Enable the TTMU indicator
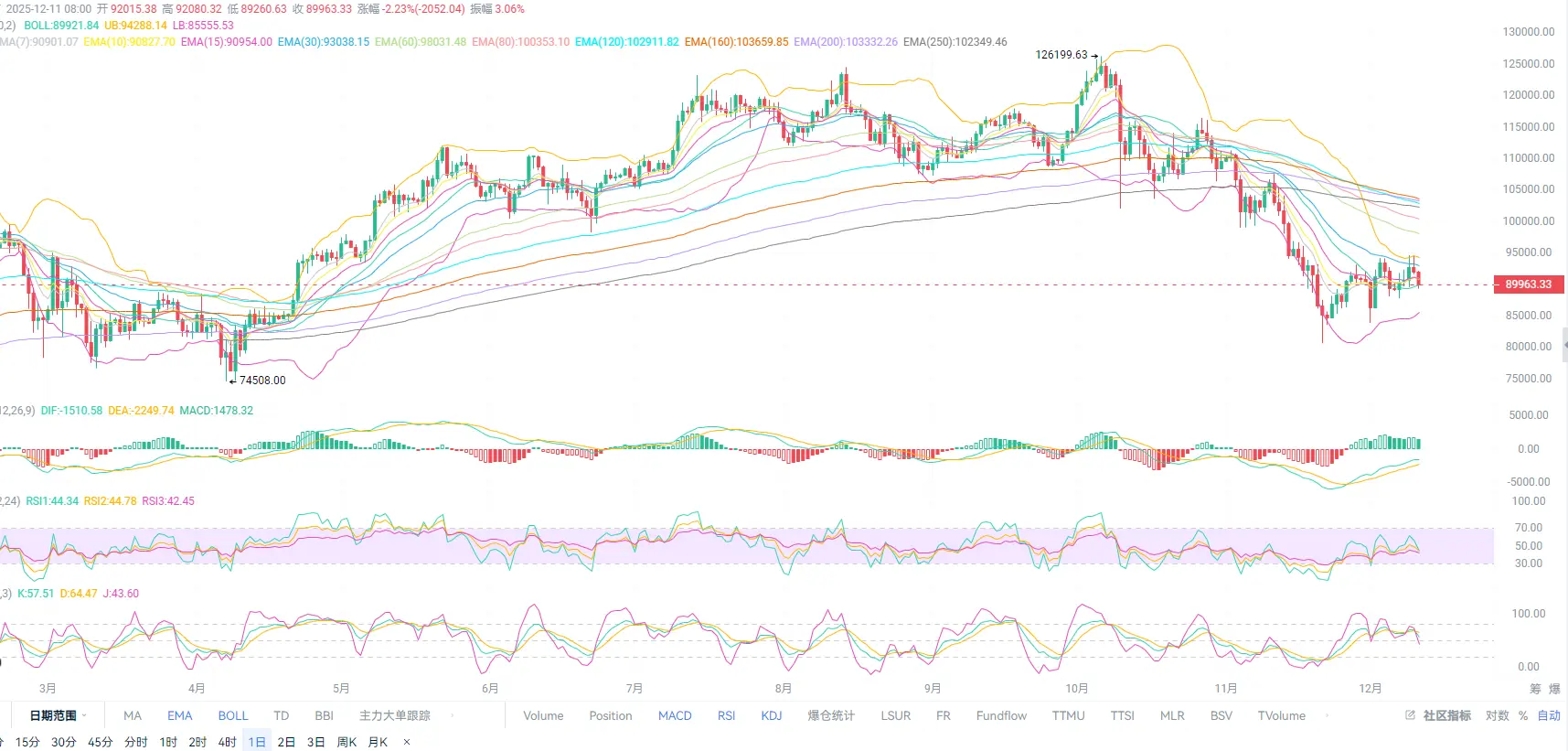Viewport: 1568px width, 751px height. point(1069,715)
